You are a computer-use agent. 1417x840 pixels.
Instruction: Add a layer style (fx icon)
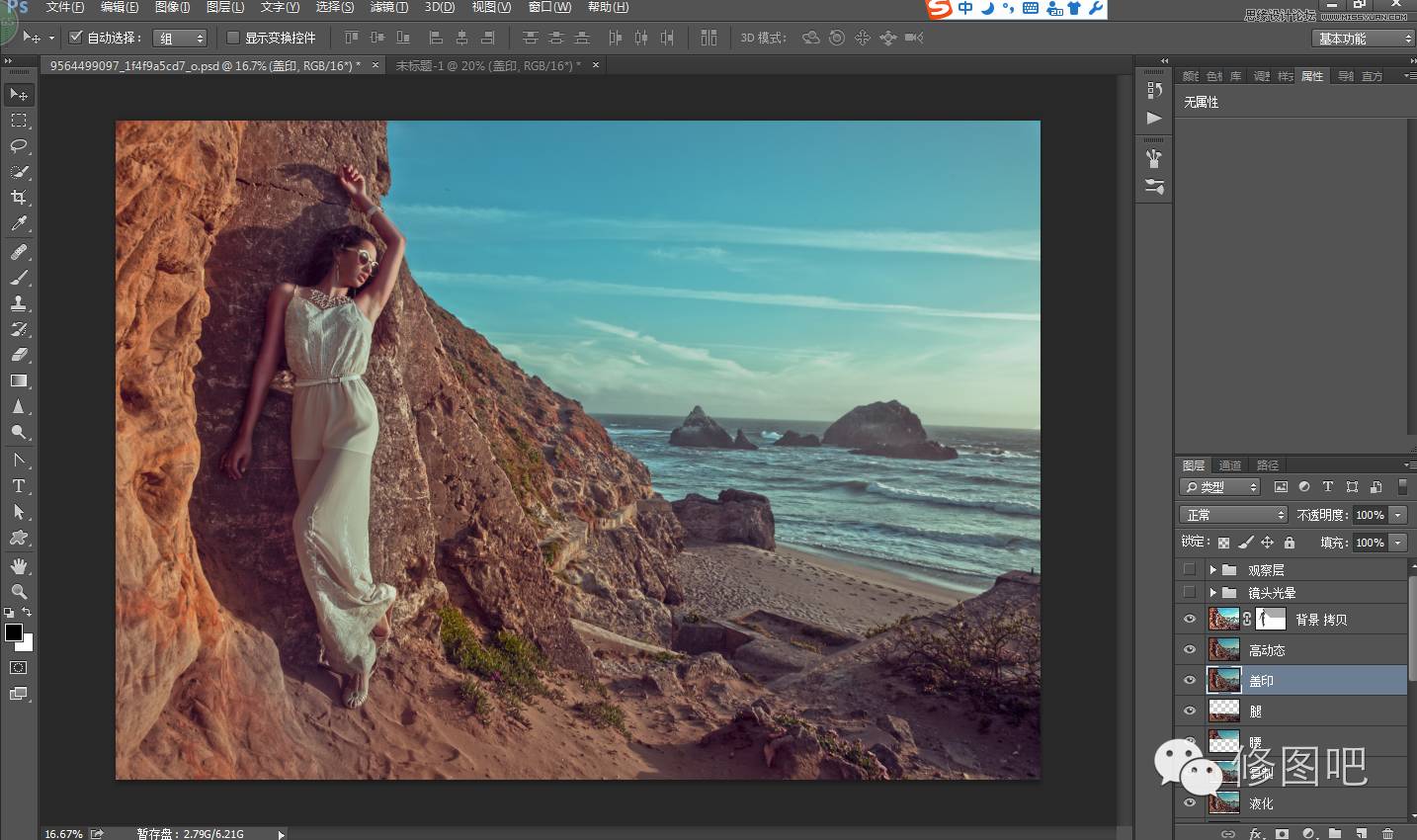point(1256,833)
